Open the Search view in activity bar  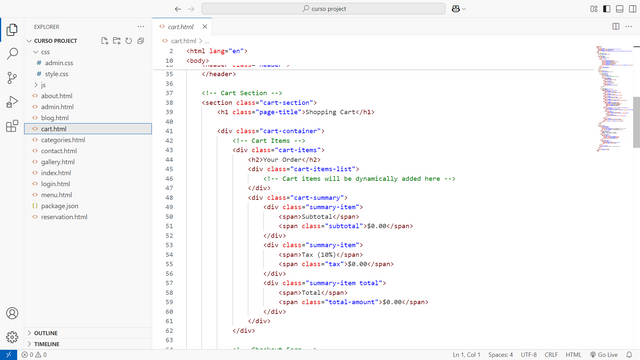point(12,53)
